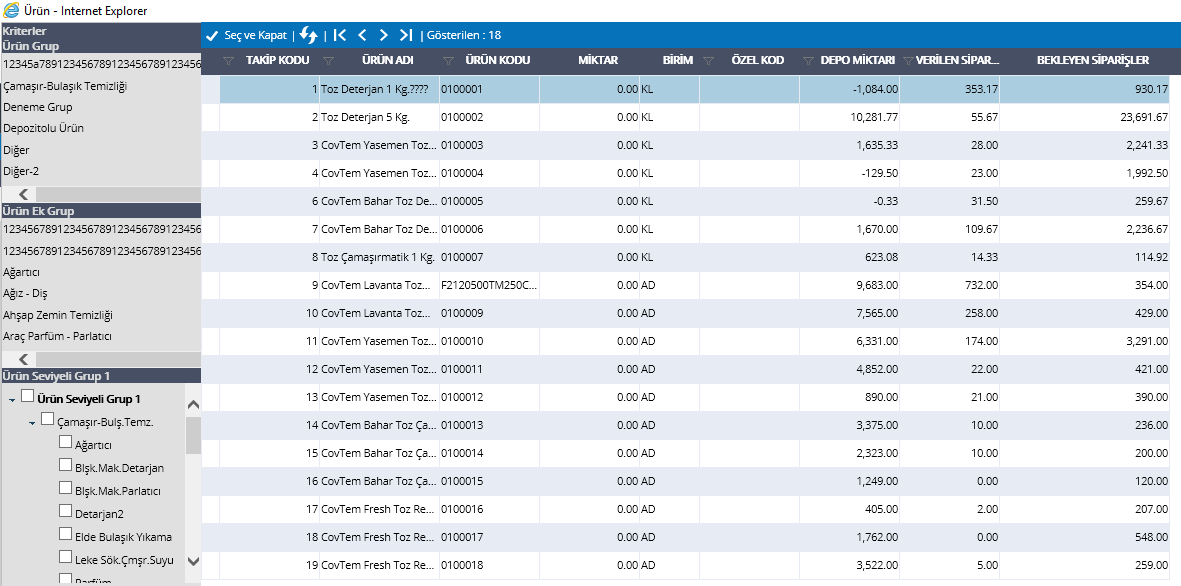This screenshot has height=586, width=1181.
Task: Sort by the Miktar column header
Action: tap(598, 60)
